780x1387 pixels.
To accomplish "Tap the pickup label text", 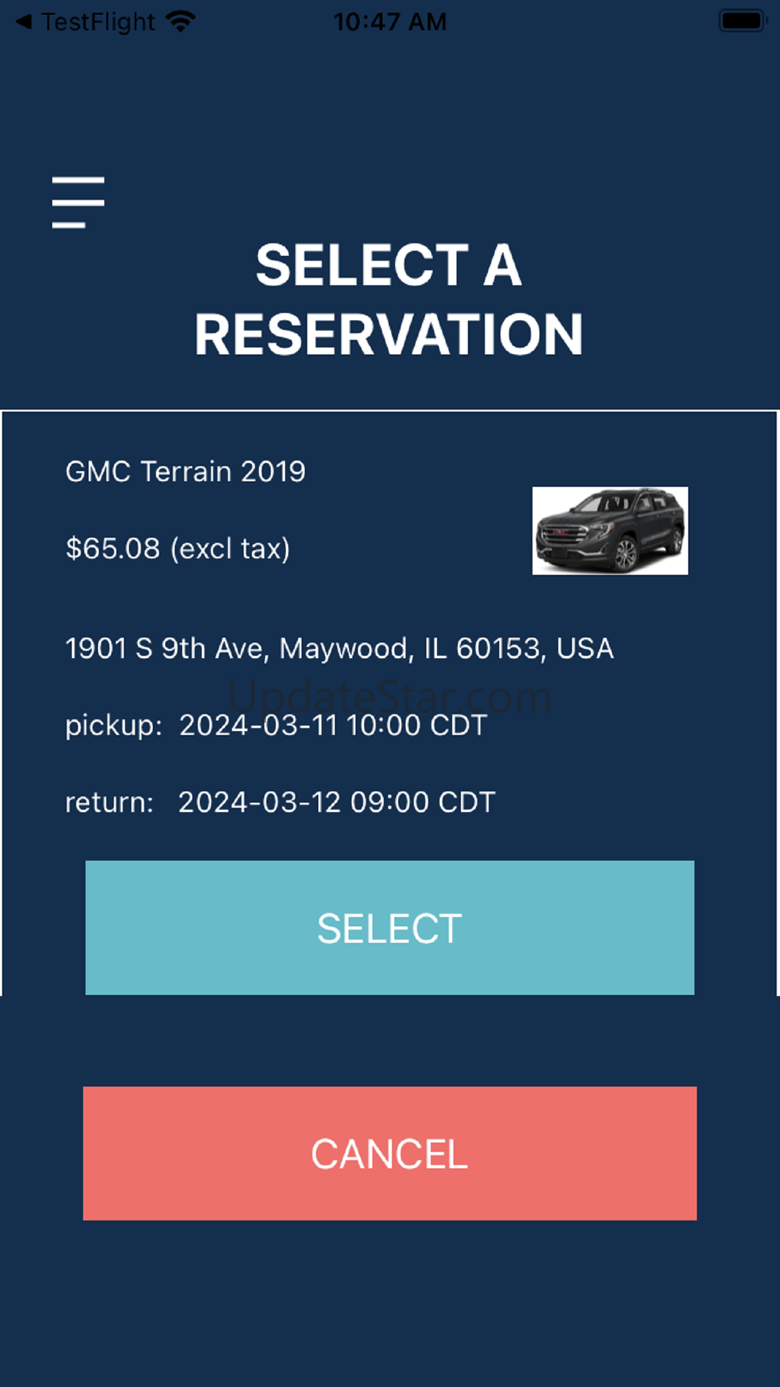I will tap(113, 726).
